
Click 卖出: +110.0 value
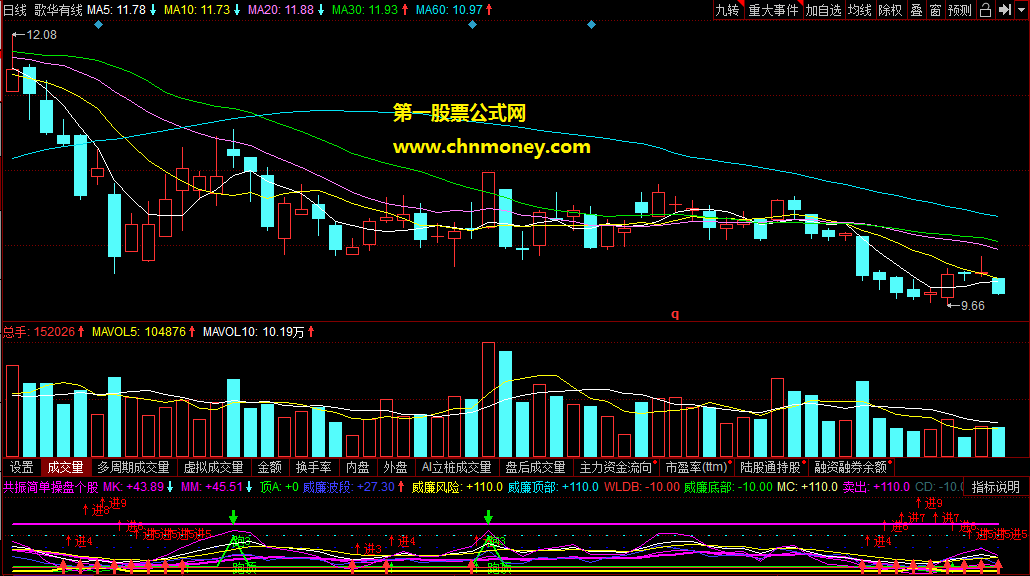(x=876, y=487)
